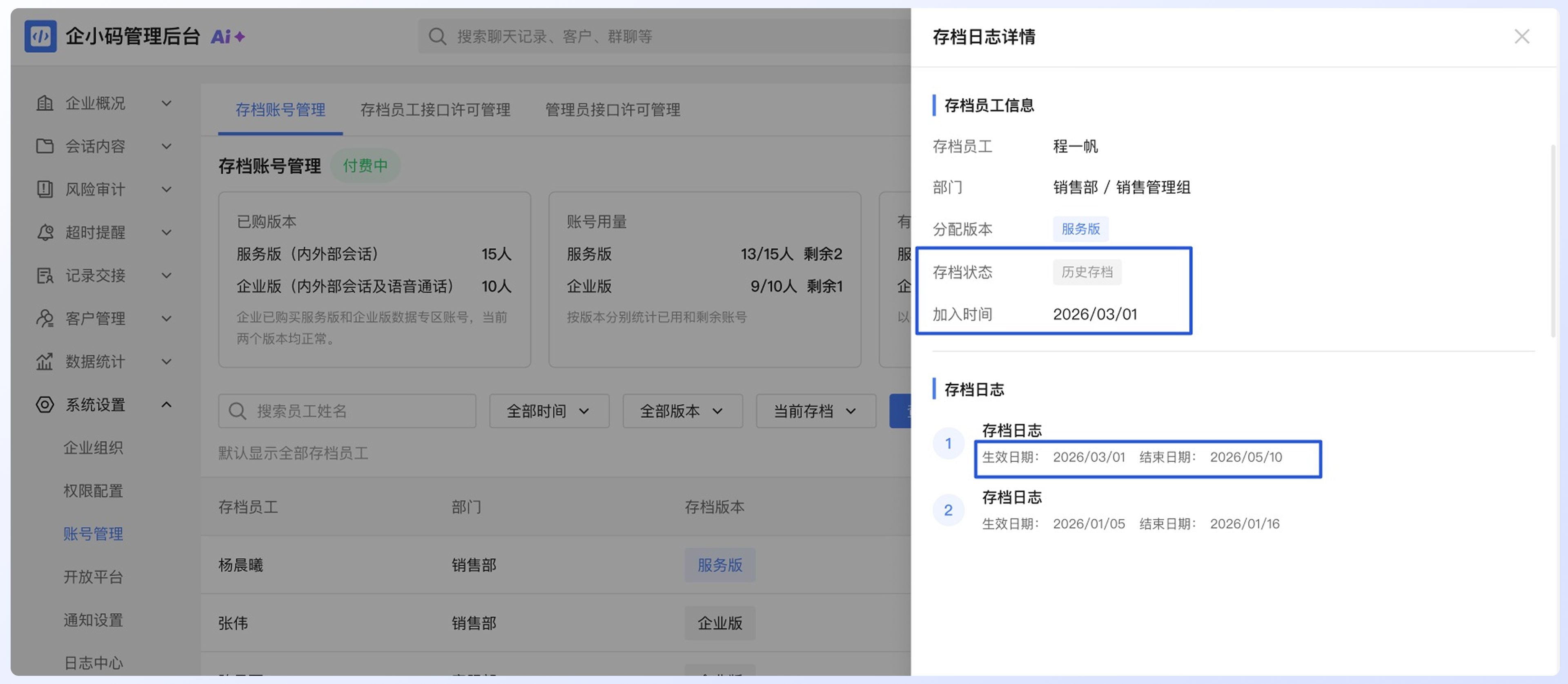Open 通知设置 submenu item
1568x684 pixels.
point(93,620)
